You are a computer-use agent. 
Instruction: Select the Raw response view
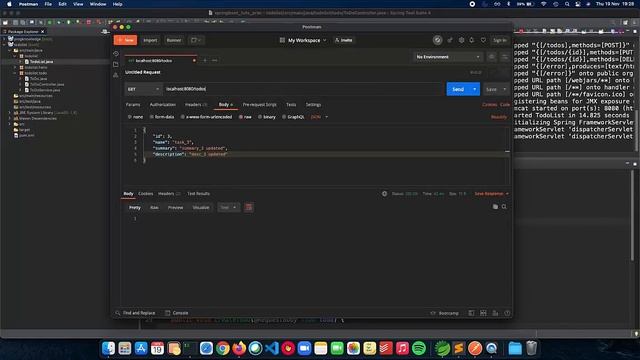[x=154, y=207]
